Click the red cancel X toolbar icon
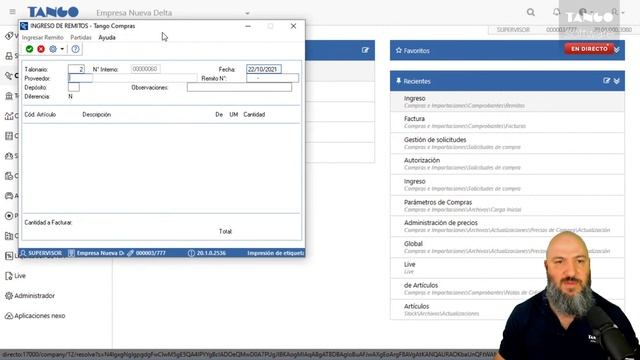640x360 pixels. point(41,49)
